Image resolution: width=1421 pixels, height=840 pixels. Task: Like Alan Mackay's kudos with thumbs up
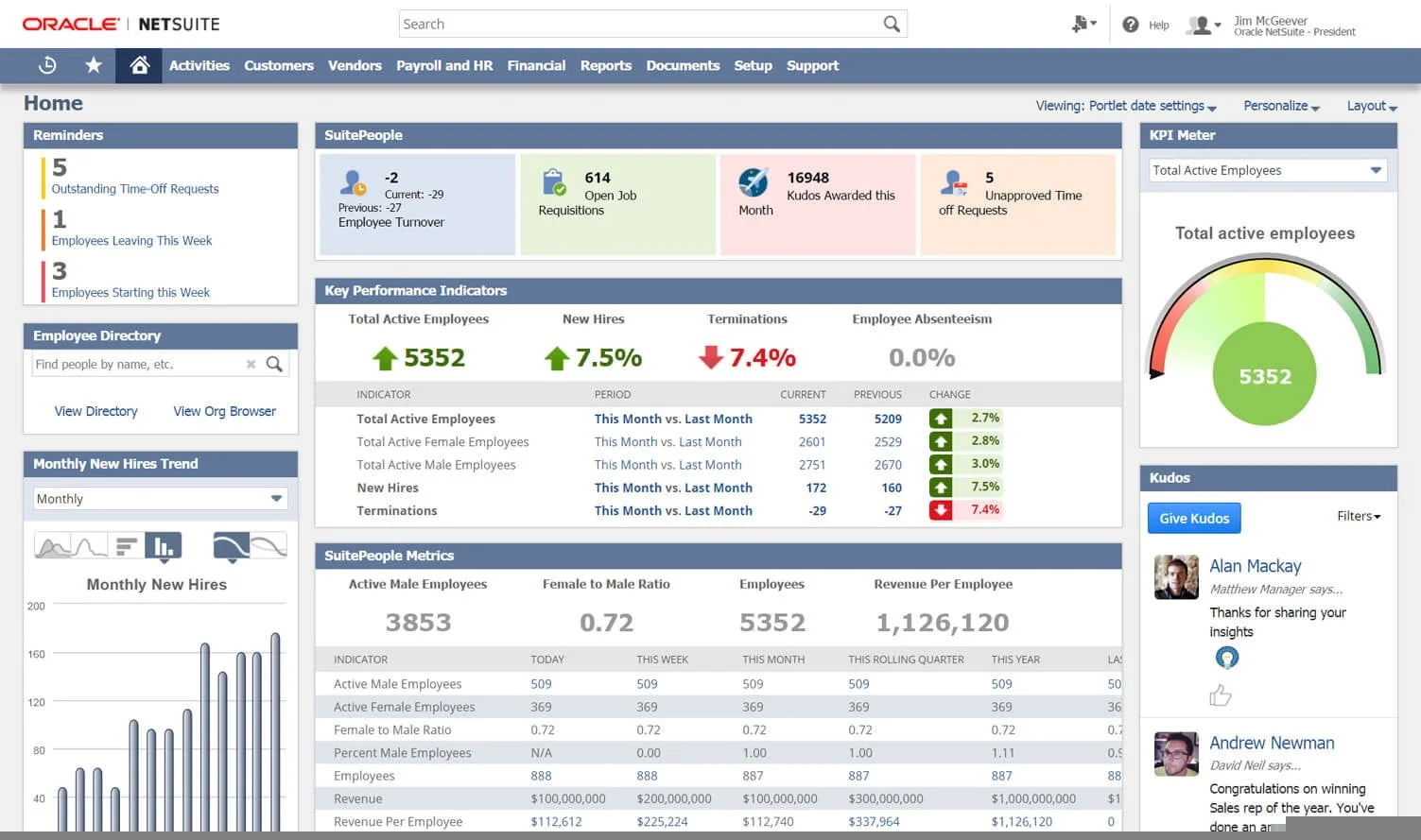[x=1221, y=694]
